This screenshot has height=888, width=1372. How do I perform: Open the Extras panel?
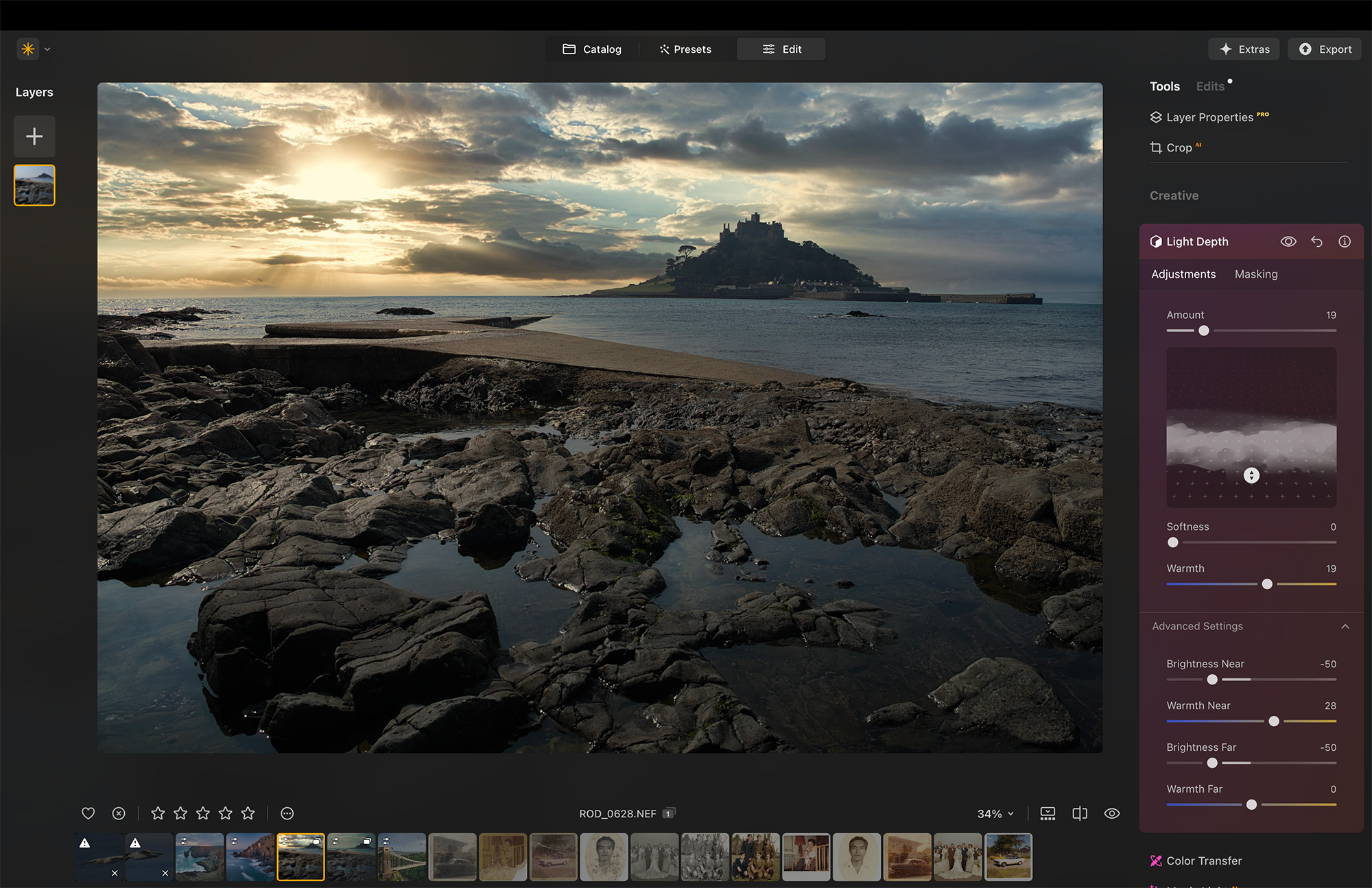tap(1244, 49)
